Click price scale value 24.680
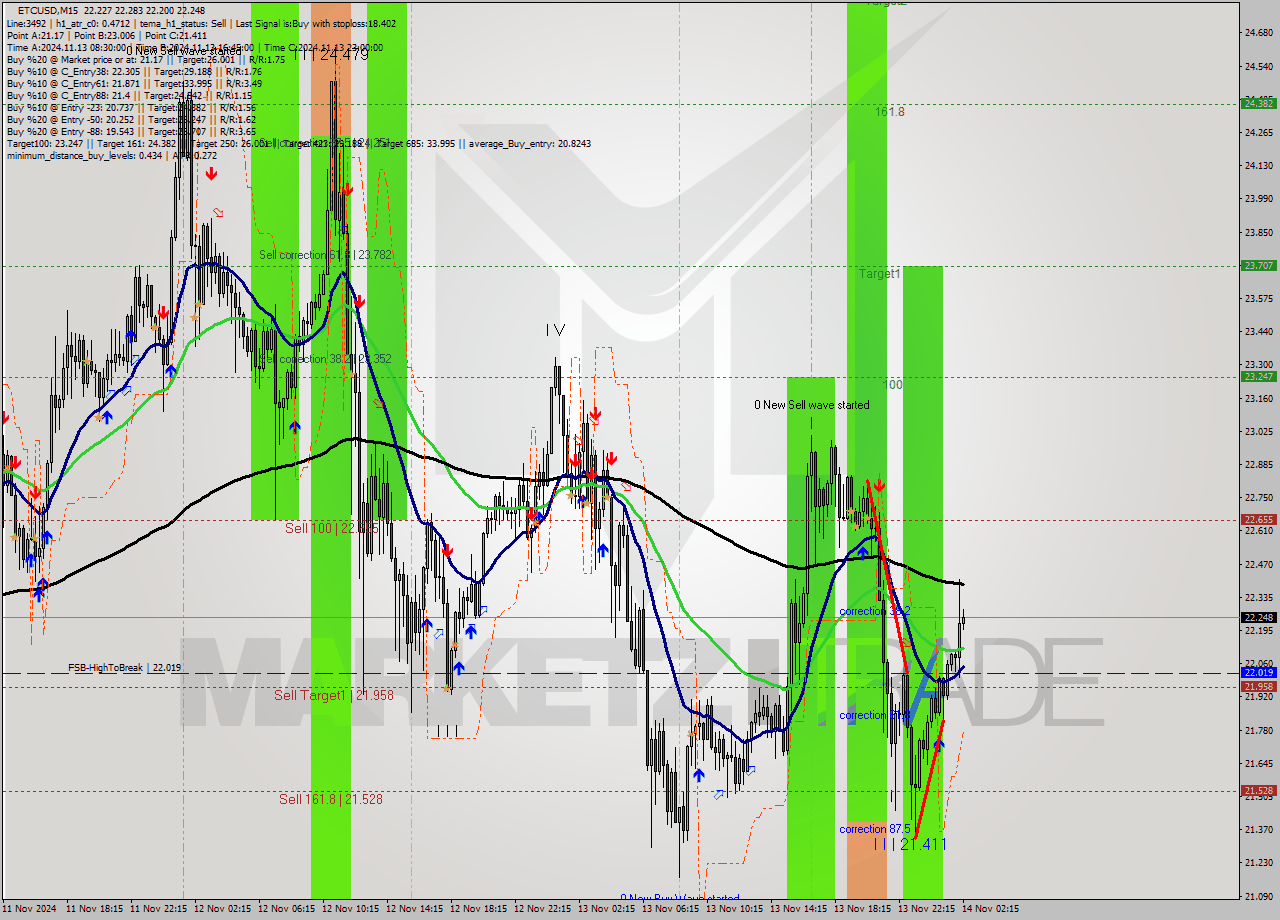 tap(1258, 33)
